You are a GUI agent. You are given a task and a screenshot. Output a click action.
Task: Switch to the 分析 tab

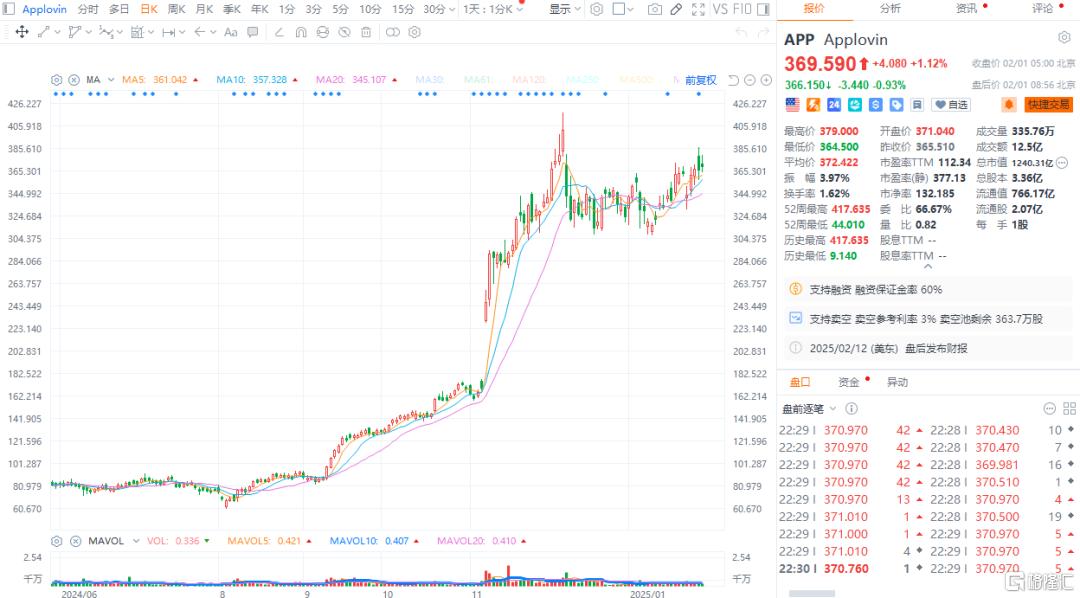click(x=889, y=9)
